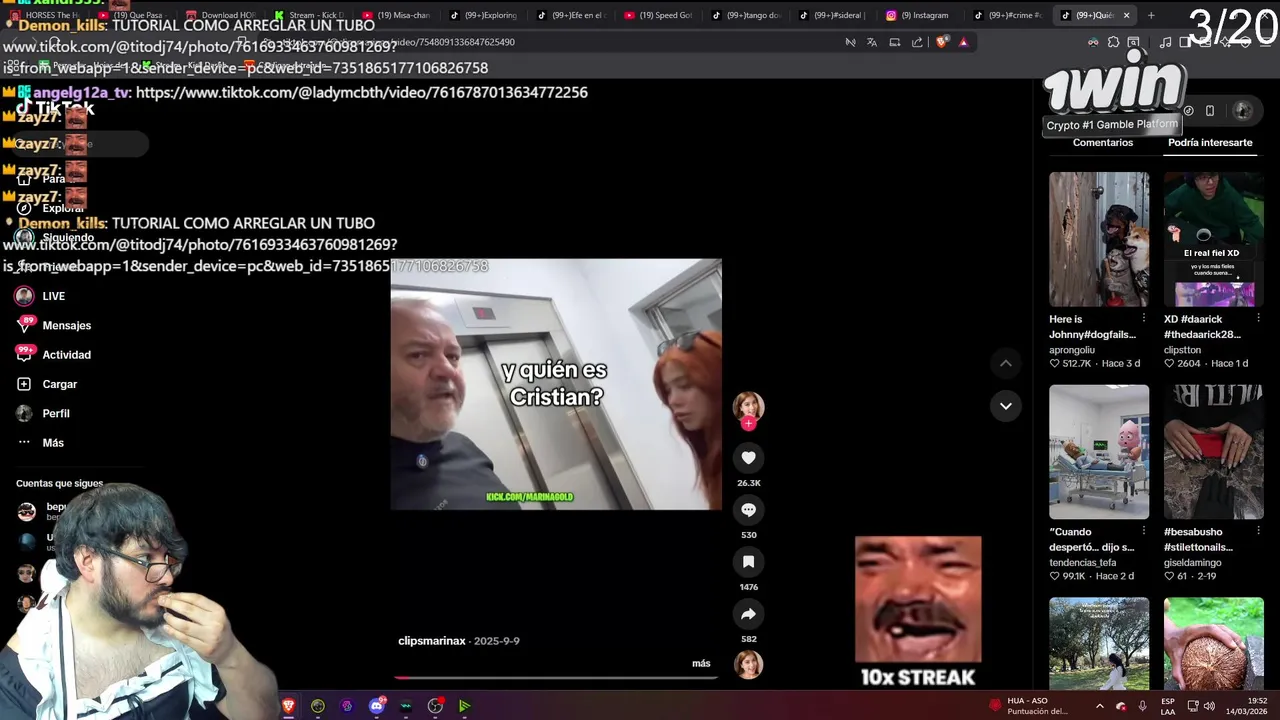1280x720 pixels.
Task: Click the clipstton author name
Action: (x=1182, y=350)
